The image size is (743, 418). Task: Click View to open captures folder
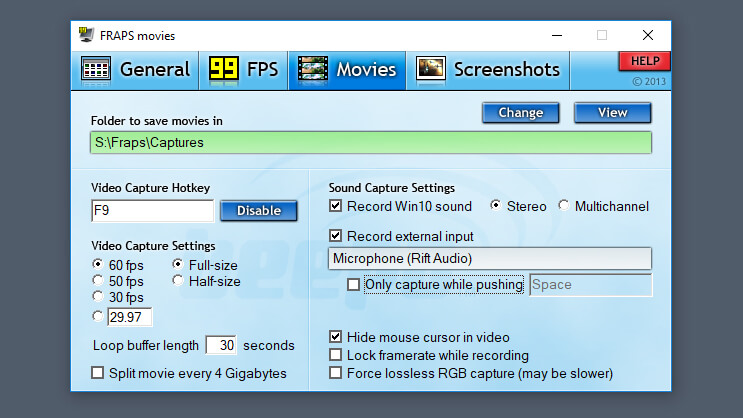(x=613, y=113)
